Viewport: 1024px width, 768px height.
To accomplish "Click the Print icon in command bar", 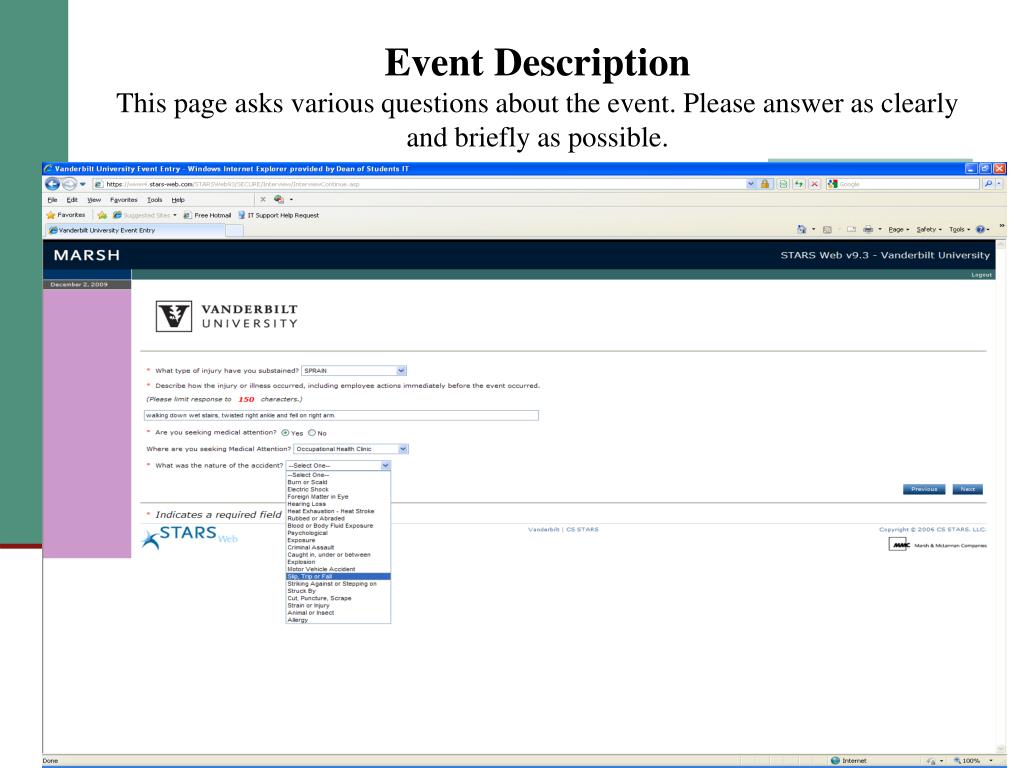I will pyautogui.click(x=868, y=229).
